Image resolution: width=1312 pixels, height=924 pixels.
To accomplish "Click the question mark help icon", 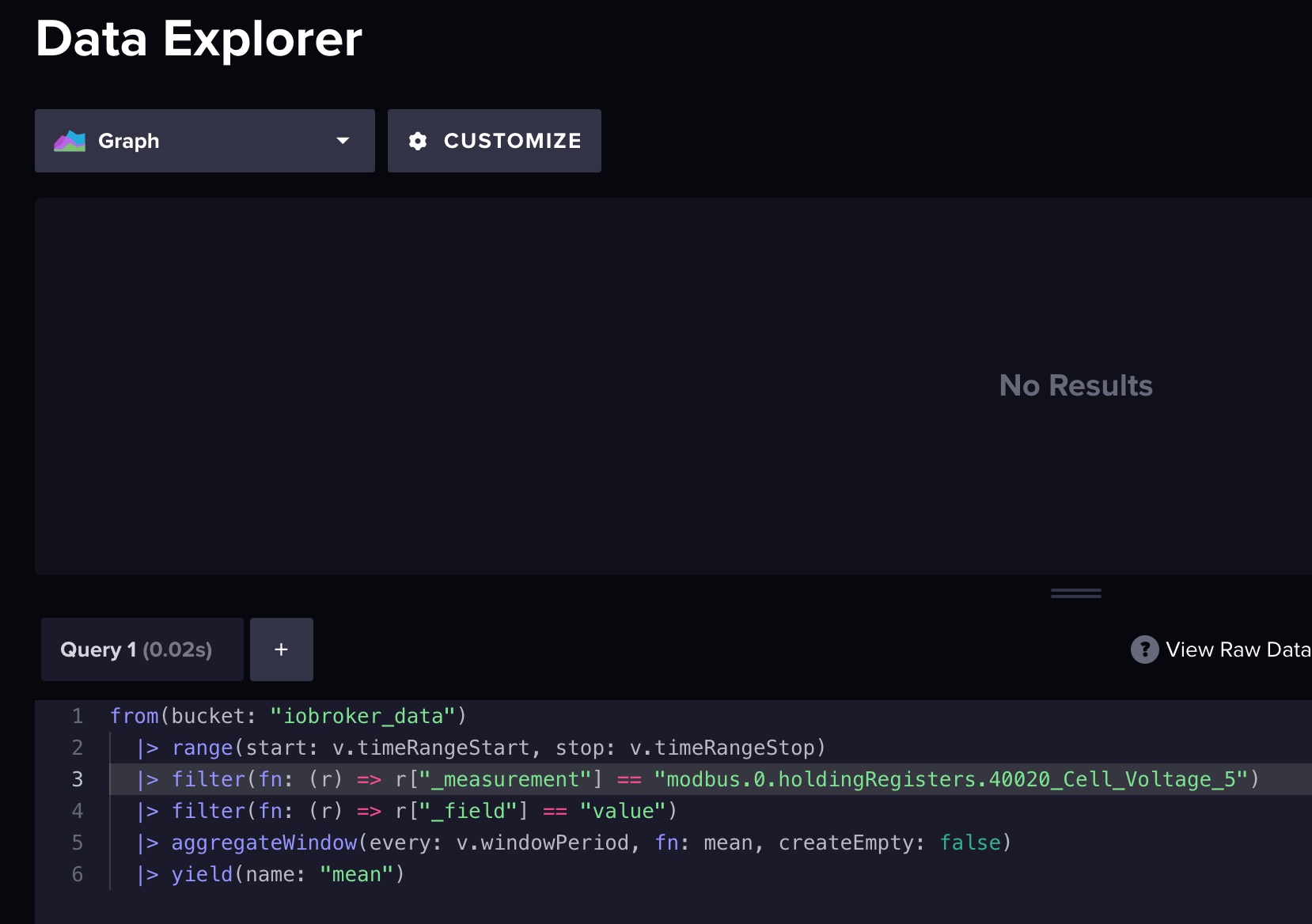I will pyautogui.click(x=1144, y=649).
